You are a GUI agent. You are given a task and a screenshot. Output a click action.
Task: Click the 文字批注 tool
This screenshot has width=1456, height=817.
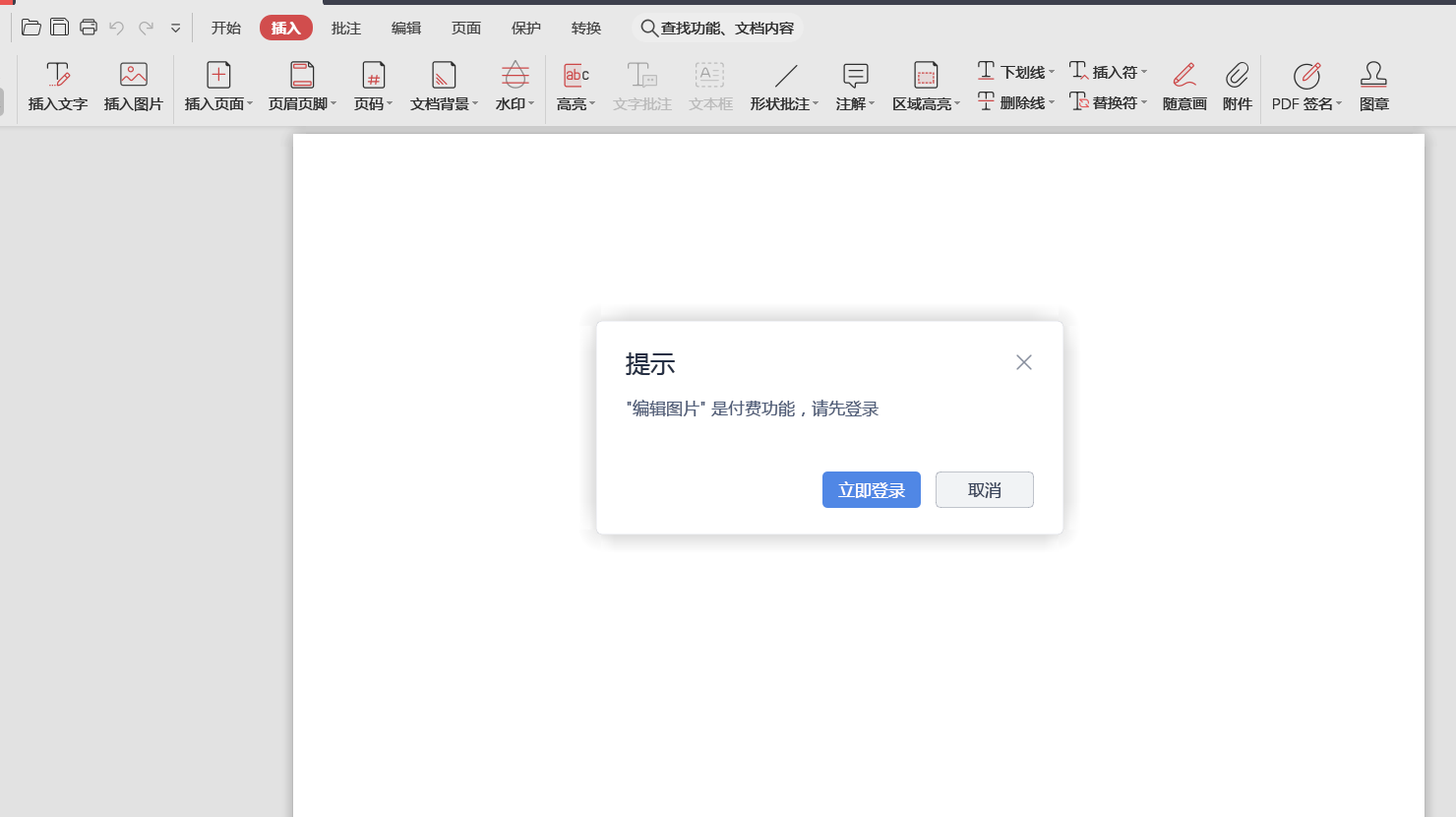[x=642, y=87]
